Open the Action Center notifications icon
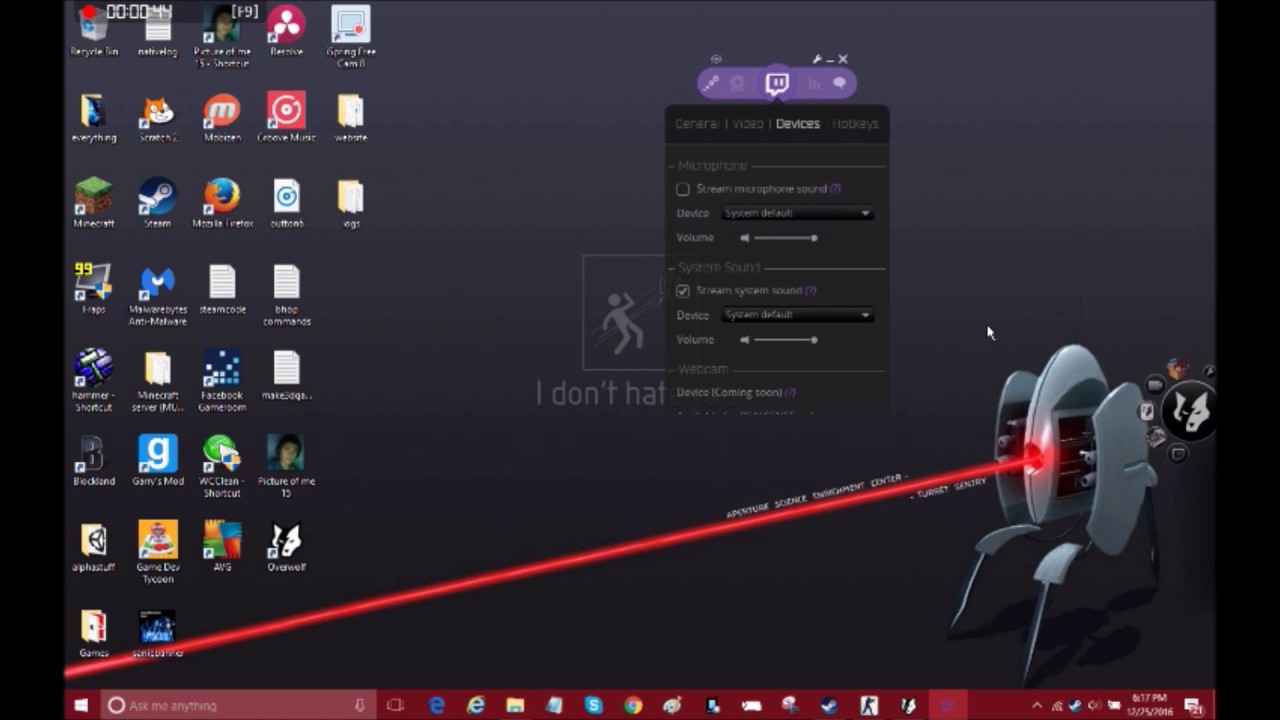 1193,705
